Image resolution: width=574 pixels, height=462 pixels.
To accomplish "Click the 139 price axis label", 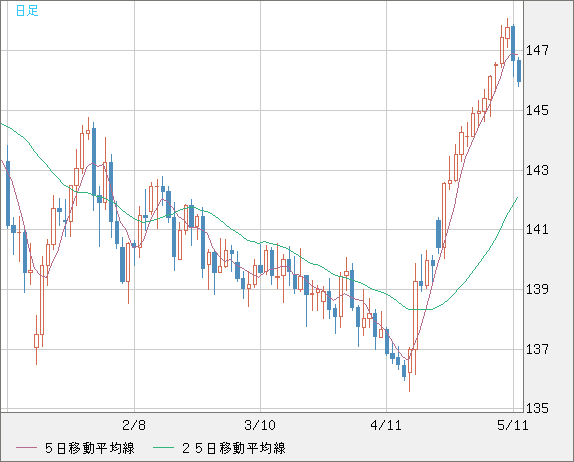I will point(537,289).
